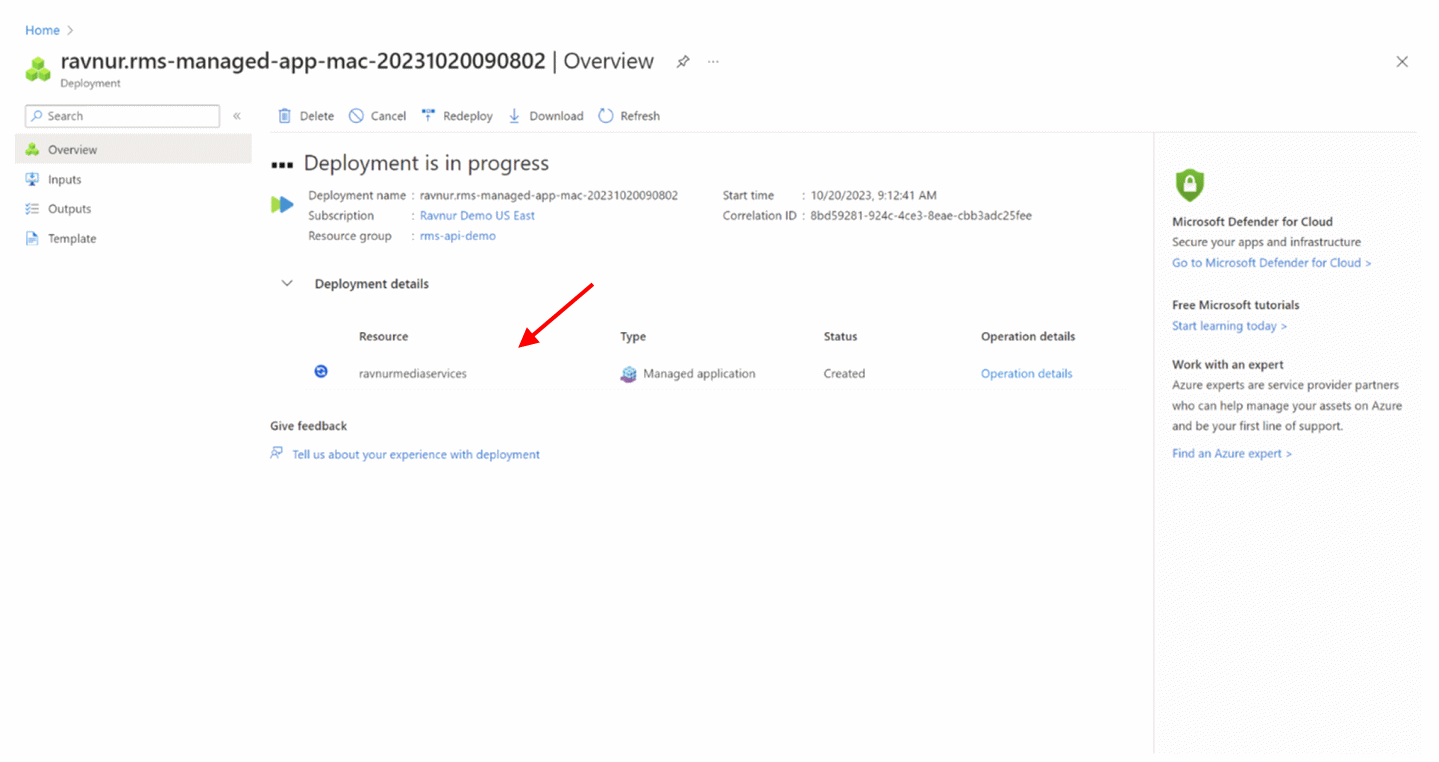Pin the deployment page with pushpin icon
This screenshot has height=762, width=1439.
[x=683, y=62]
